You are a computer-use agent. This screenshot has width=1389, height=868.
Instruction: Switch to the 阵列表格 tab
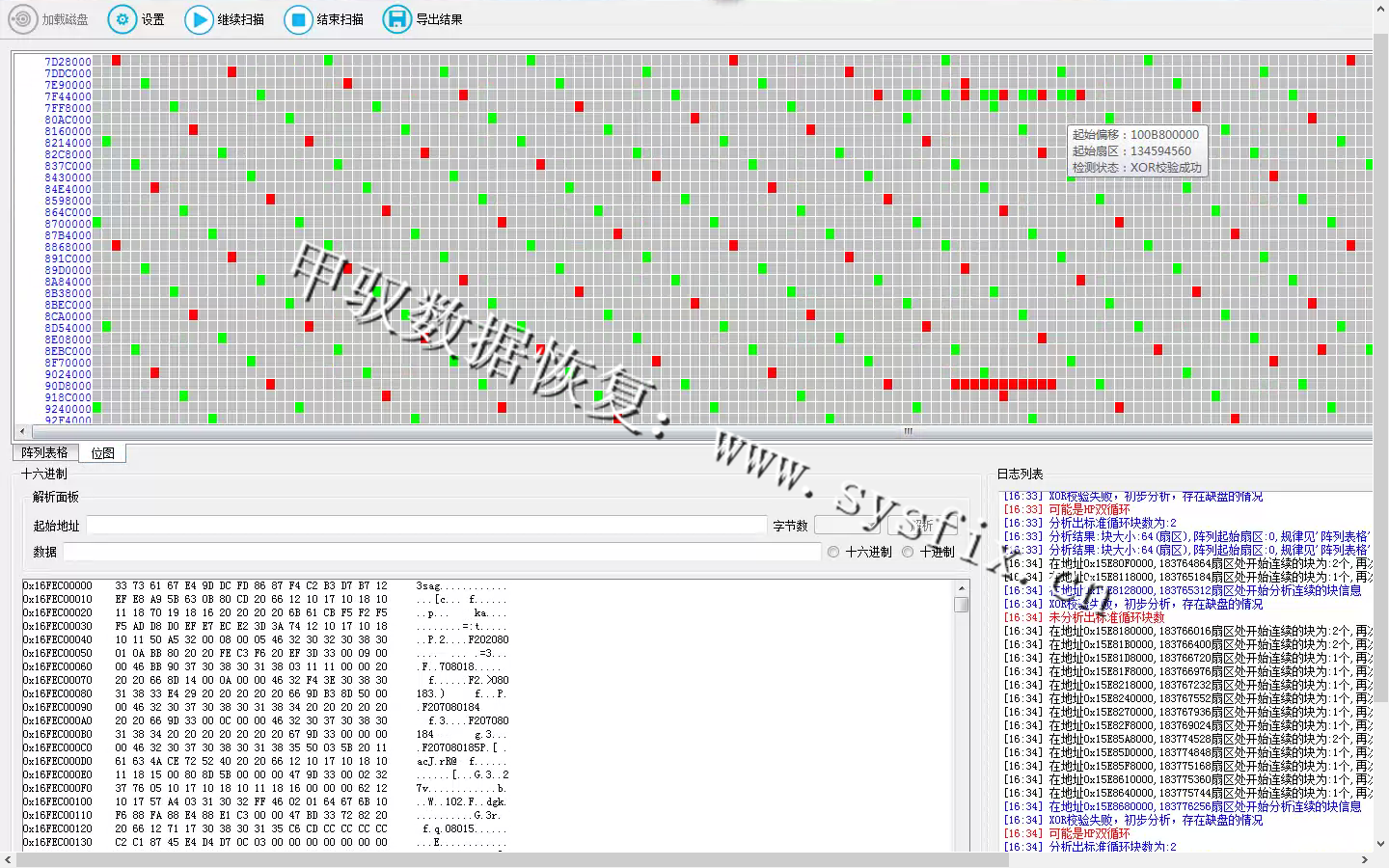45,452
